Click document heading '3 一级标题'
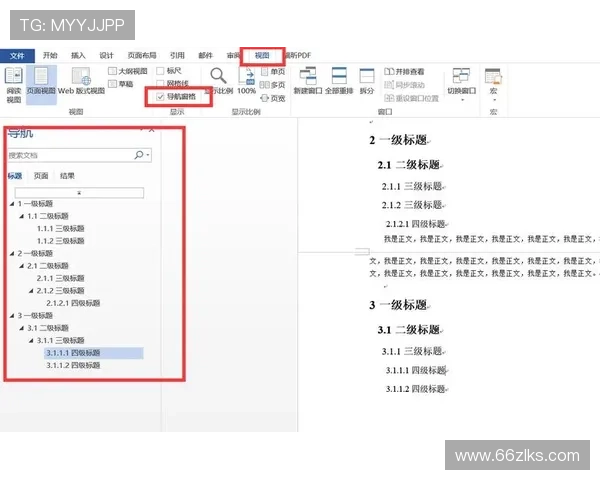600x480 pixels. click(399, 305)
